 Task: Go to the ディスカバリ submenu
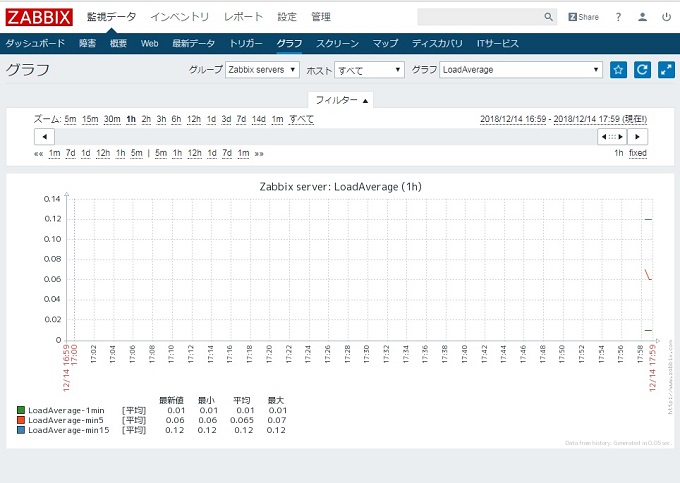pos(437,43)
